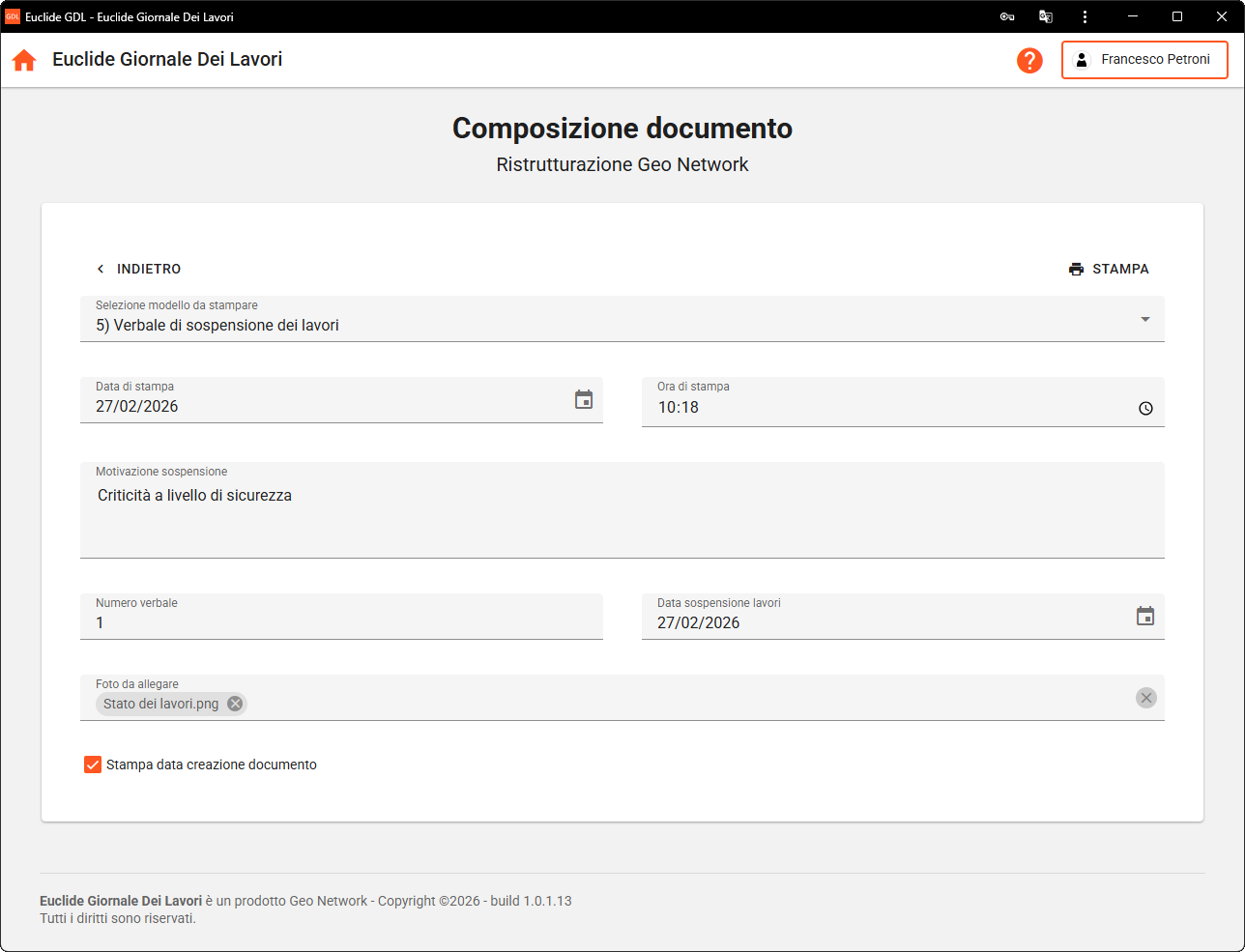The height and width of the screenshot is (952, 1245).
Task: Remove the Stato dei lavori.png chip
Action: 235,704
